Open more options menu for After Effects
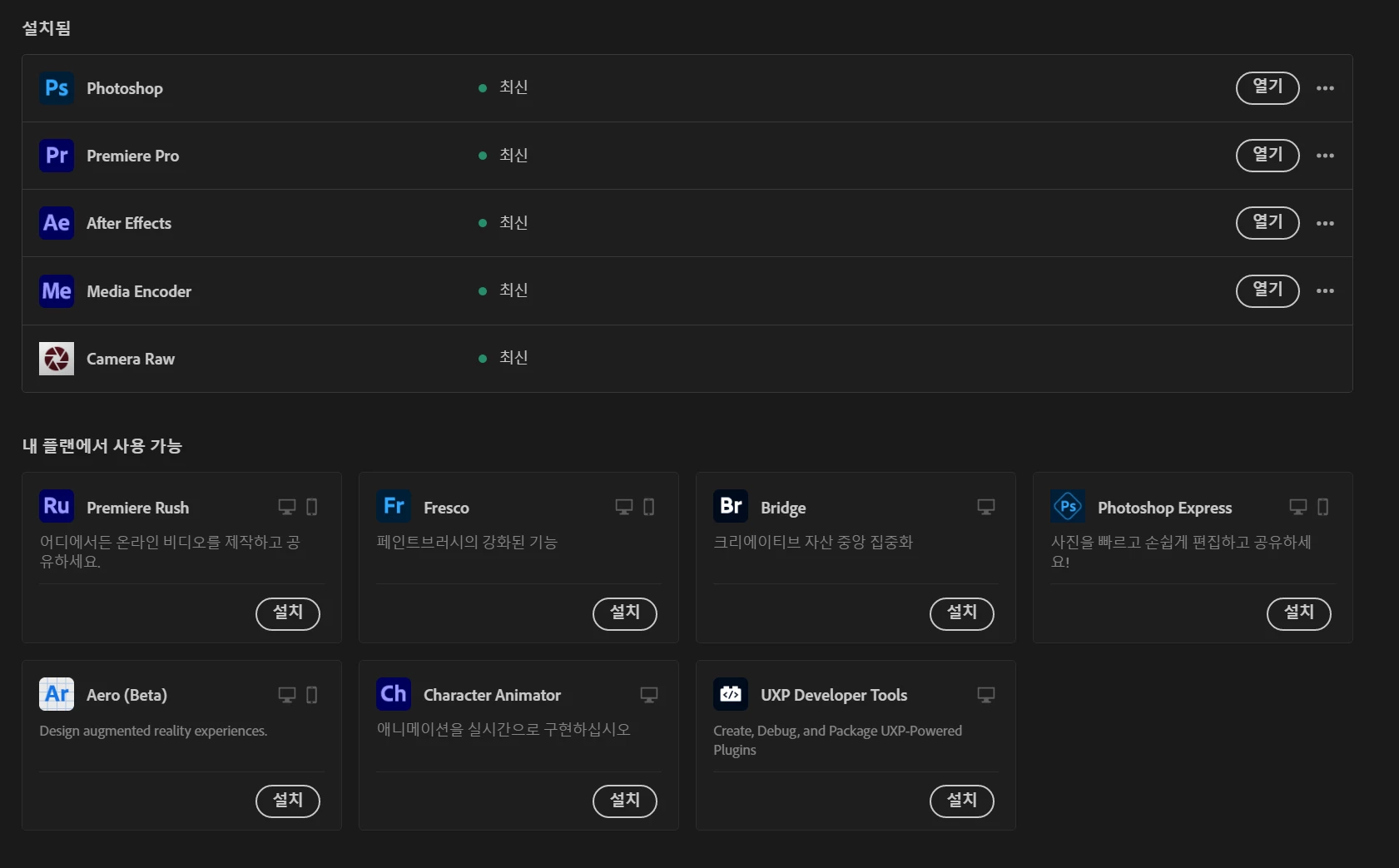The height and width of the screenshot is (868, 1399). click(x=1326, y=223)
